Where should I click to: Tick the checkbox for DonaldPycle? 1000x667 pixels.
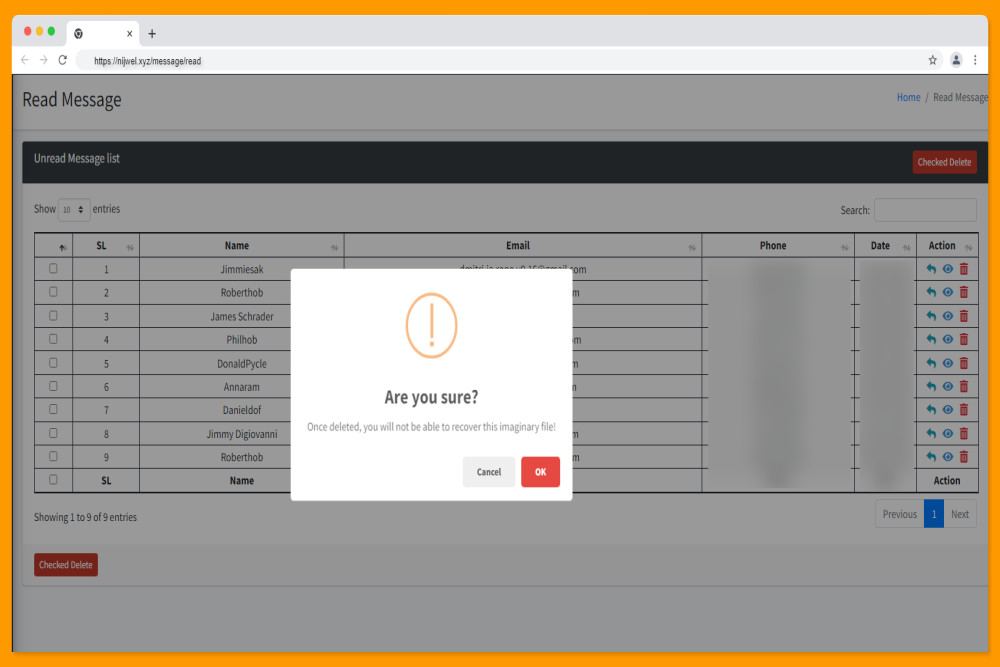tap(54, 363)
